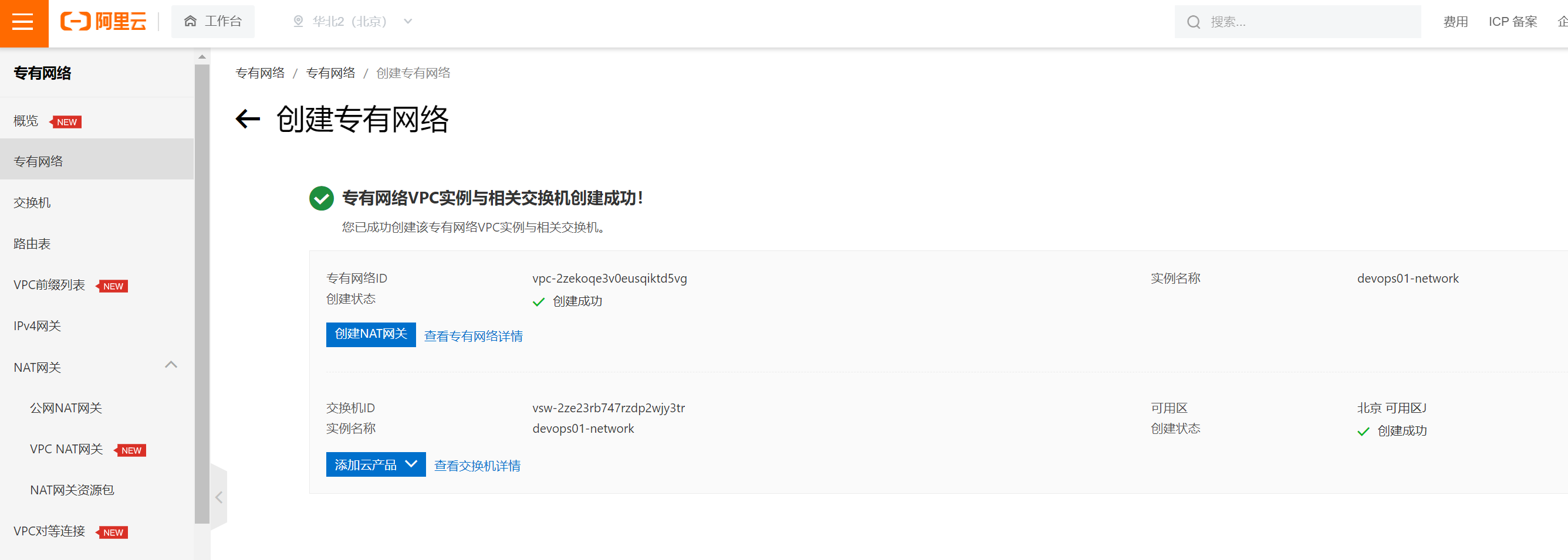Click the home icon in workbench button
The image size is (1568, 560).
coord(190,21)
